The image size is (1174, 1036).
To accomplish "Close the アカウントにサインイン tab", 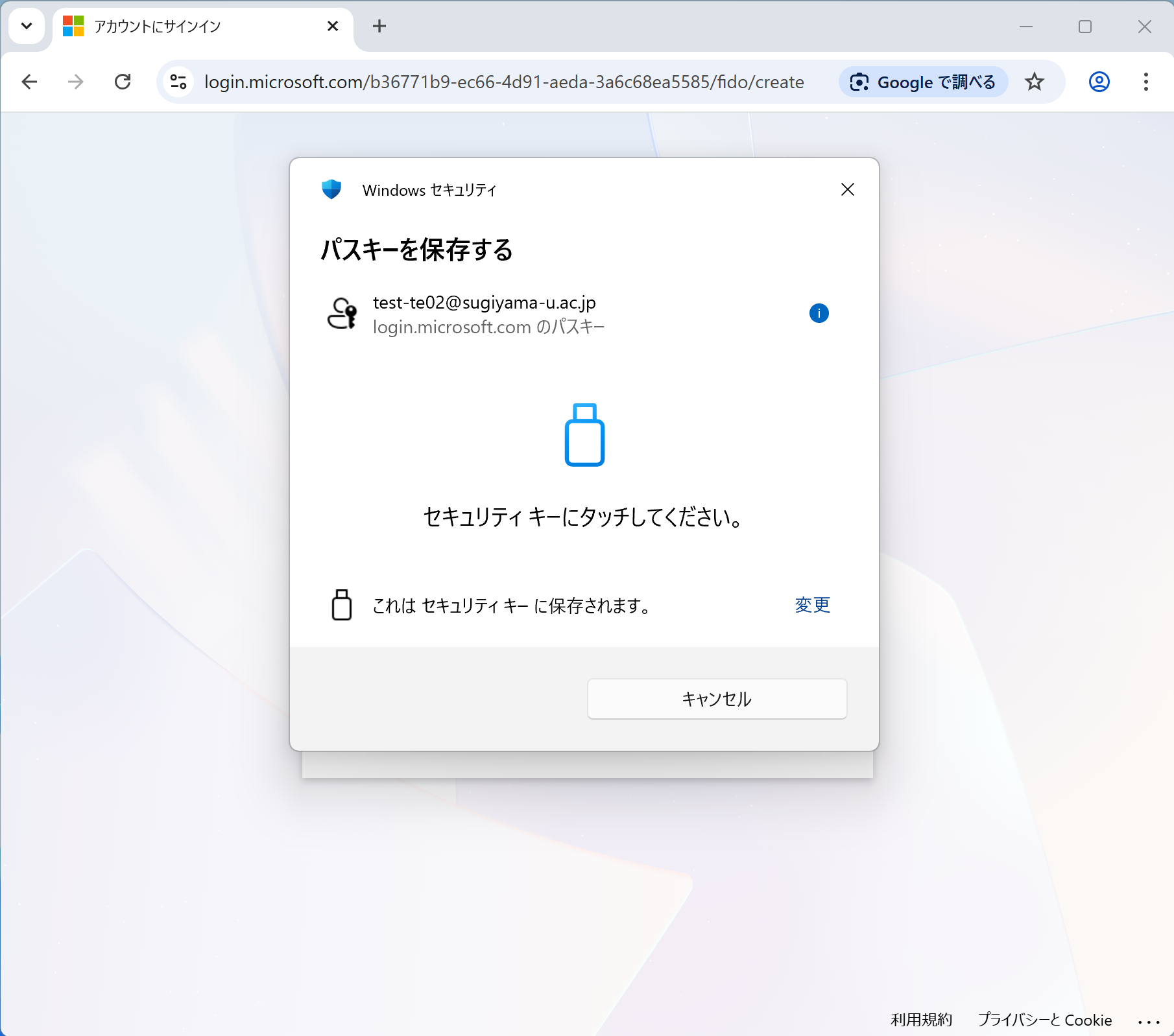I will [x=333, y=27].
